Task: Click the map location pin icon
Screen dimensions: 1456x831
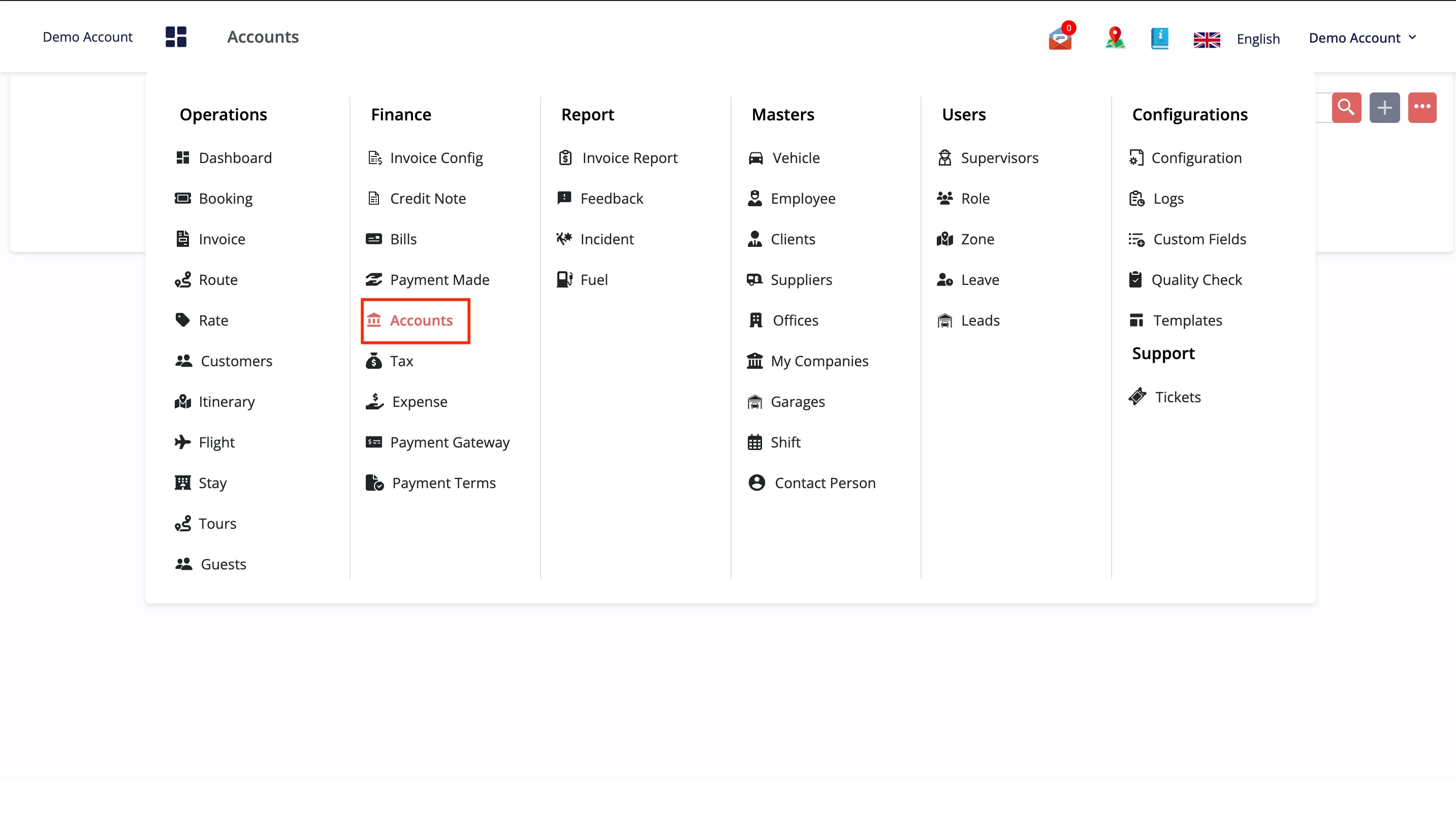Action: coord(1115,38)
